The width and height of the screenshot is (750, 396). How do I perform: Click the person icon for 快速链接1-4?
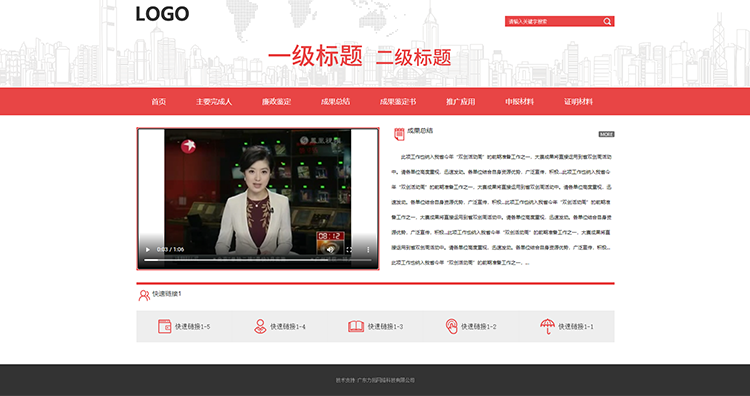(260, 326)
